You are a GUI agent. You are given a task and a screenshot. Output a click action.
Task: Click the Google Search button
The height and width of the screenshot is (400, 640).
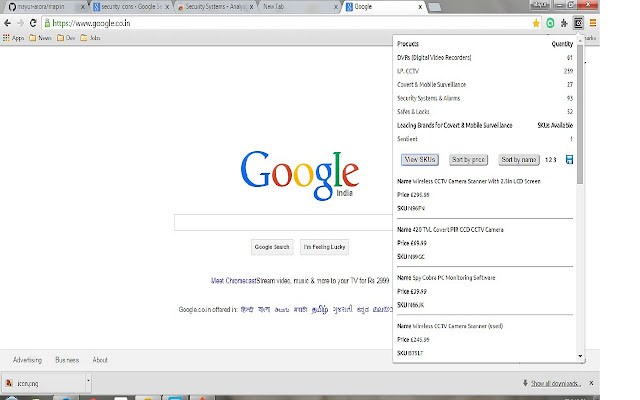pyautogui.click(x=272, y=247)
